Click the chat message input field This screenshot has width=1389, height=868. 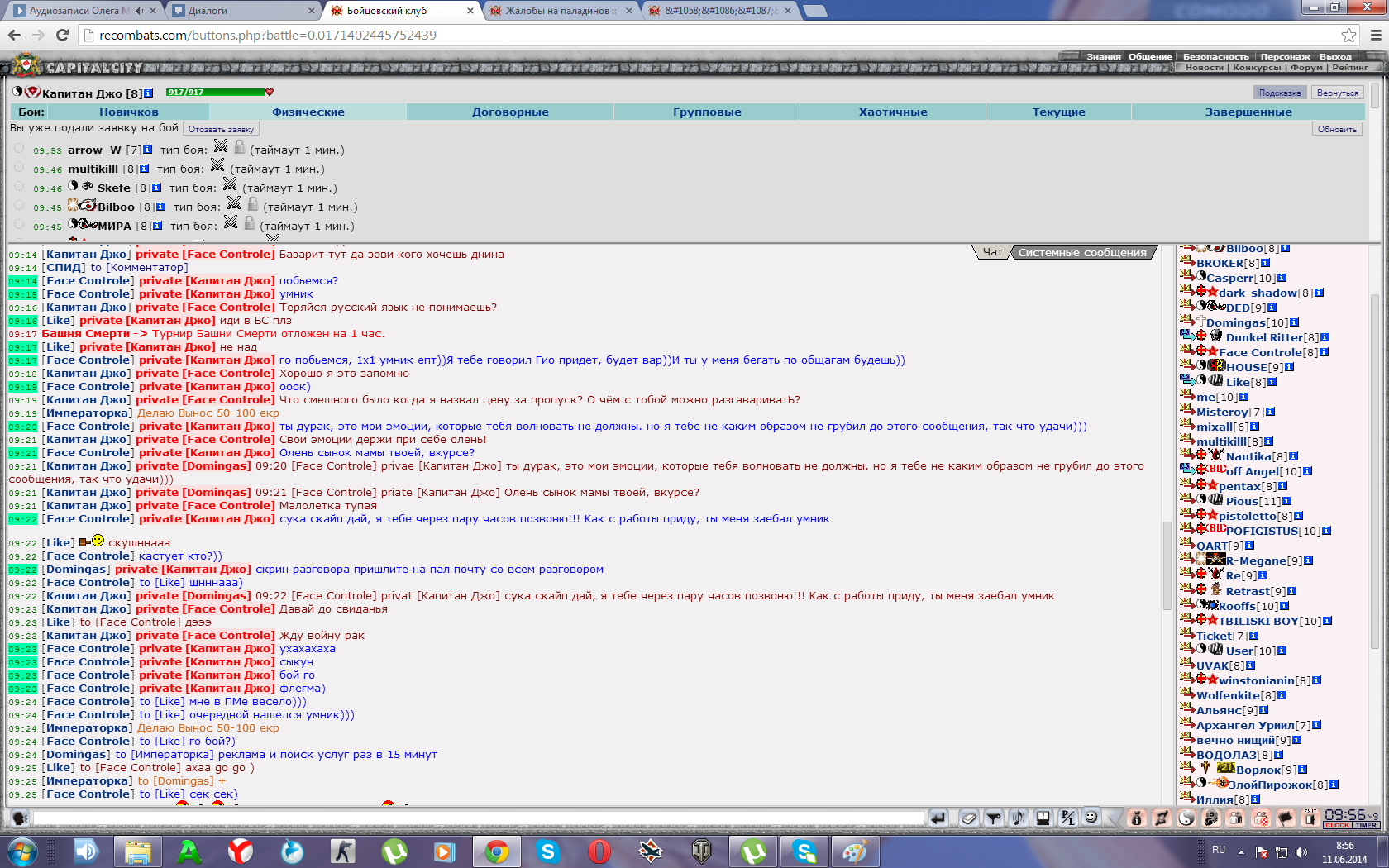(x=478, y=818)
